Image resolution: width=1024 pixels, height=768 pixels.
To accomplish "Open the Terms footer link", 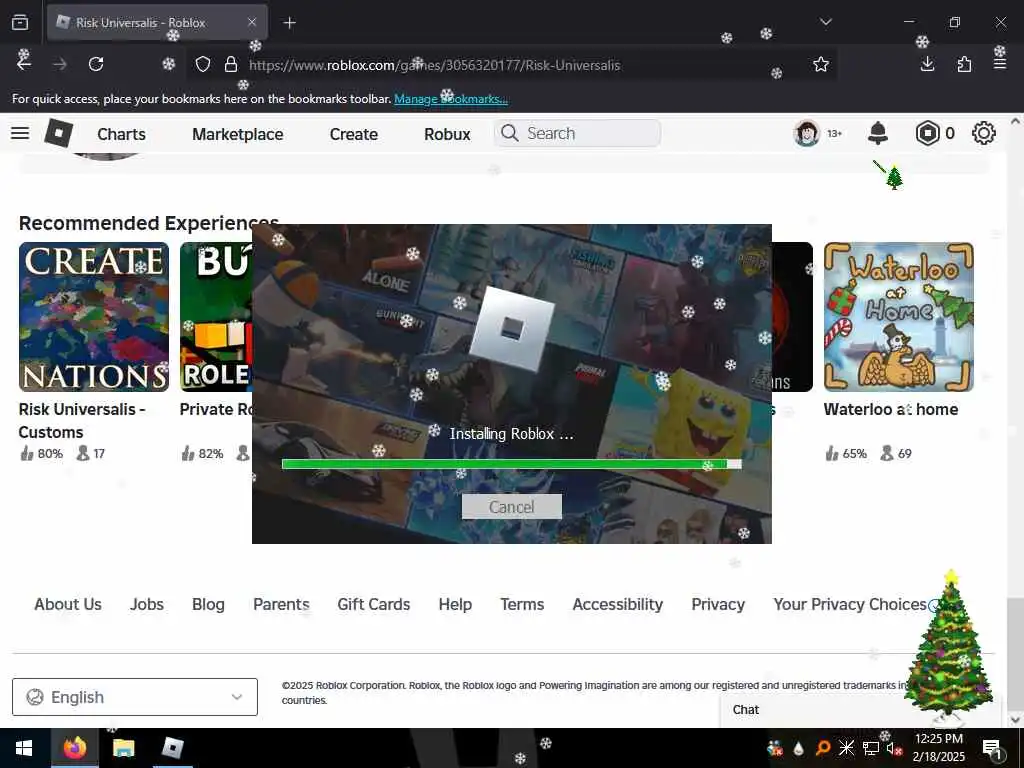I will click(522, 604).
